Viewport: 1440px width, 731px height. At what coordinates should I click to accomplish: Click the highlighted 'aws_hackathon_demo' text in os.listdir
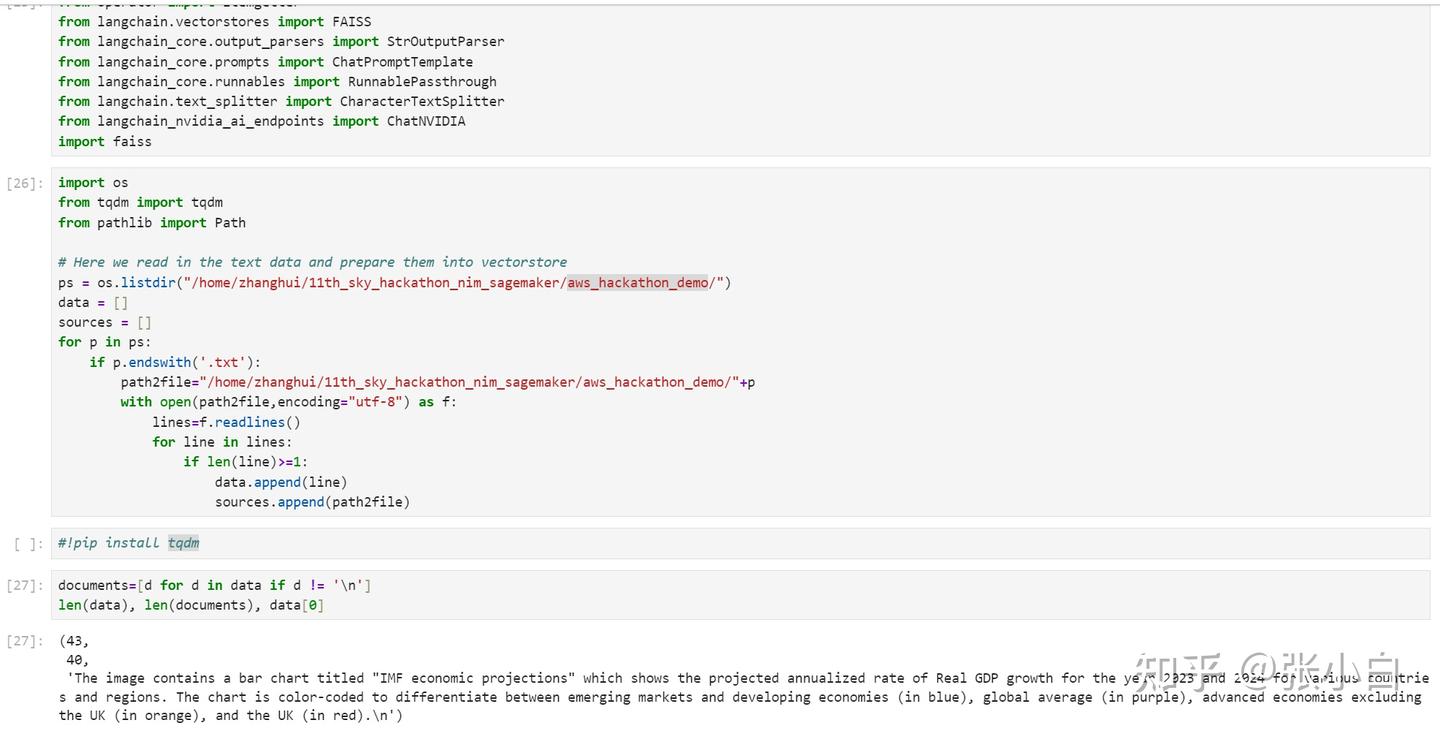pos(637,283)
